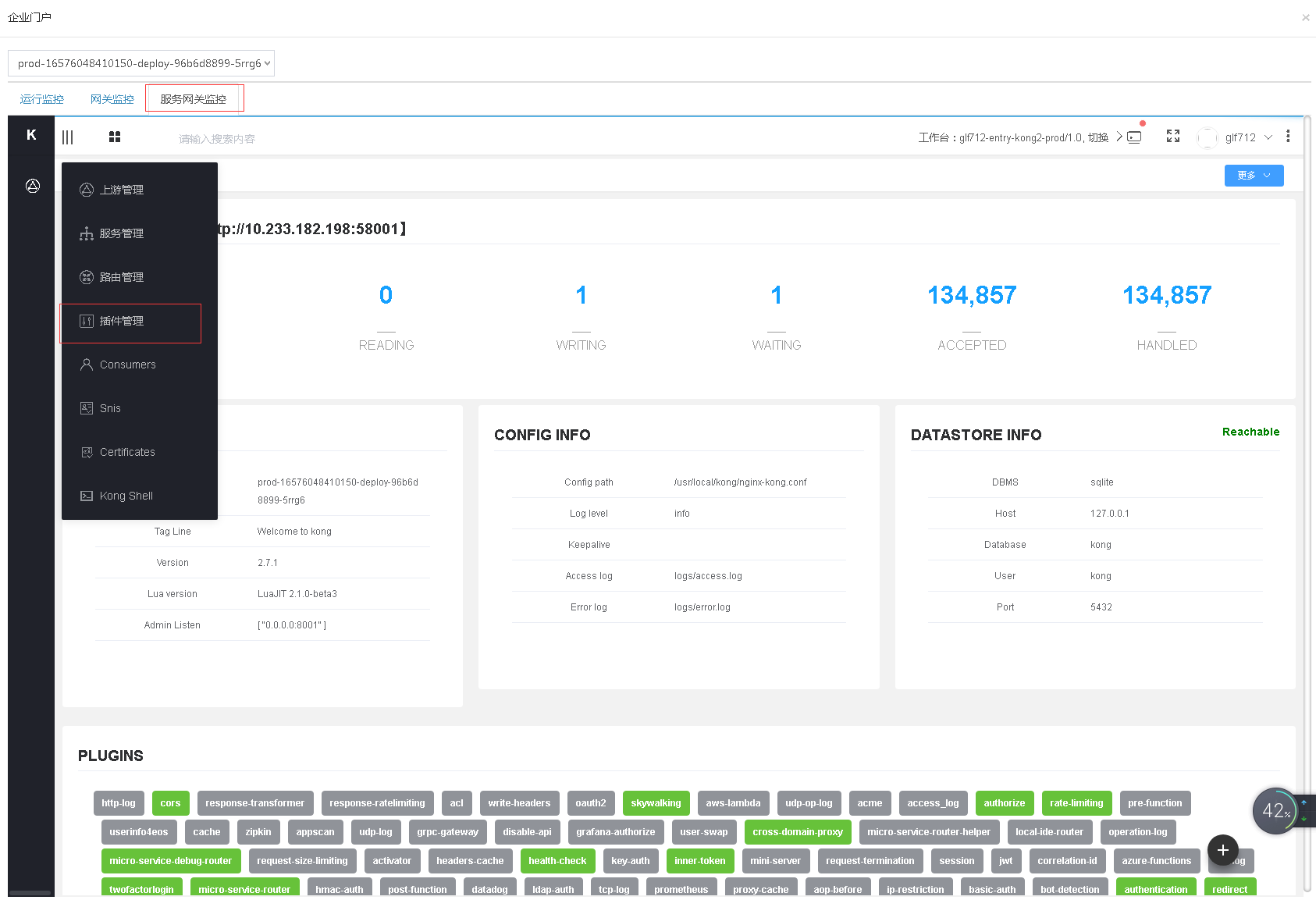The image size is (1316, 900).
Task: Click the rate-limiting plugin tag
Action: click(x=1076, y=803)
